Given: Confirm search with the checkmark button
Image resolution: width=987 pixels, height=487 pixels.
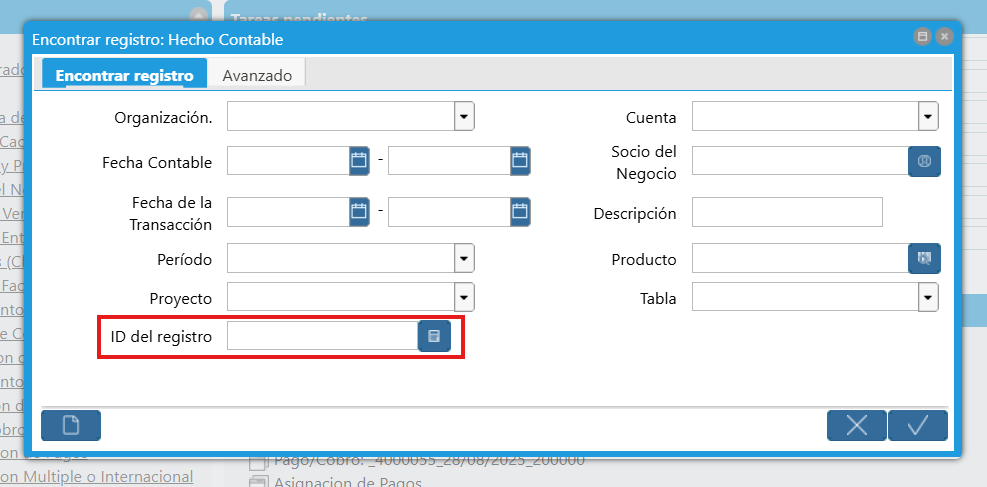Looking at the screenshot, I should pyautogui.click(x=917, y=425).
